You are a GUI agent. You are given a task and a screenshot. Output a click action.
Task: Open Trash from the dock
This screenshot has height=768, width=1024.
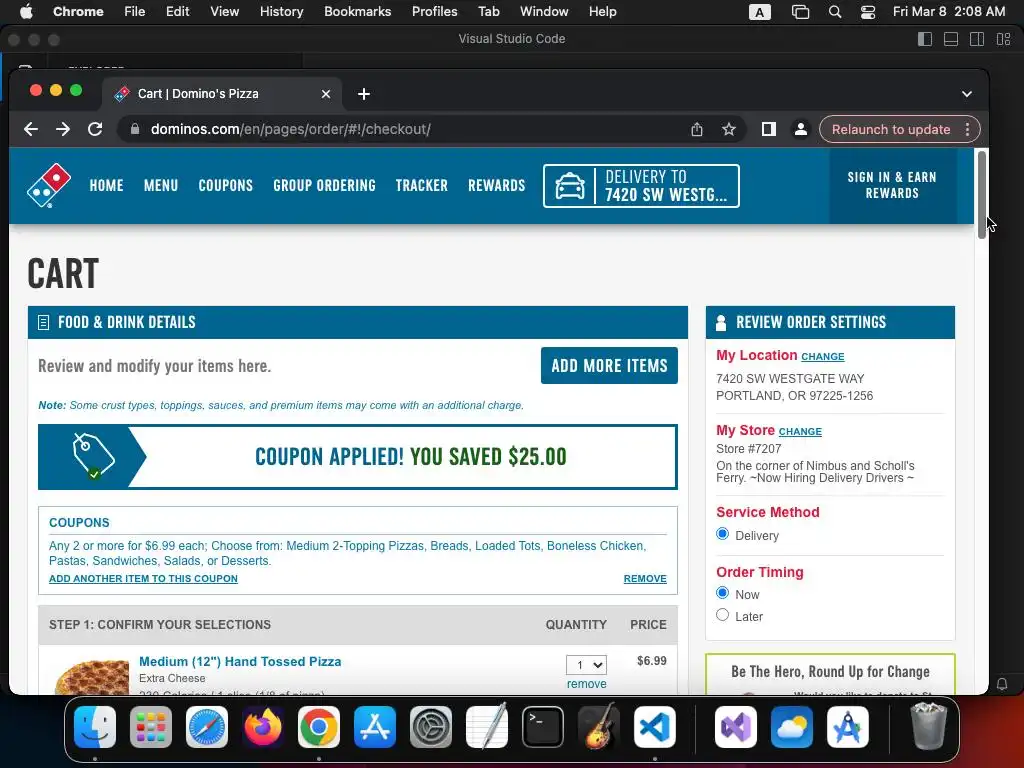pyautogui.click(x=928, y=726)
